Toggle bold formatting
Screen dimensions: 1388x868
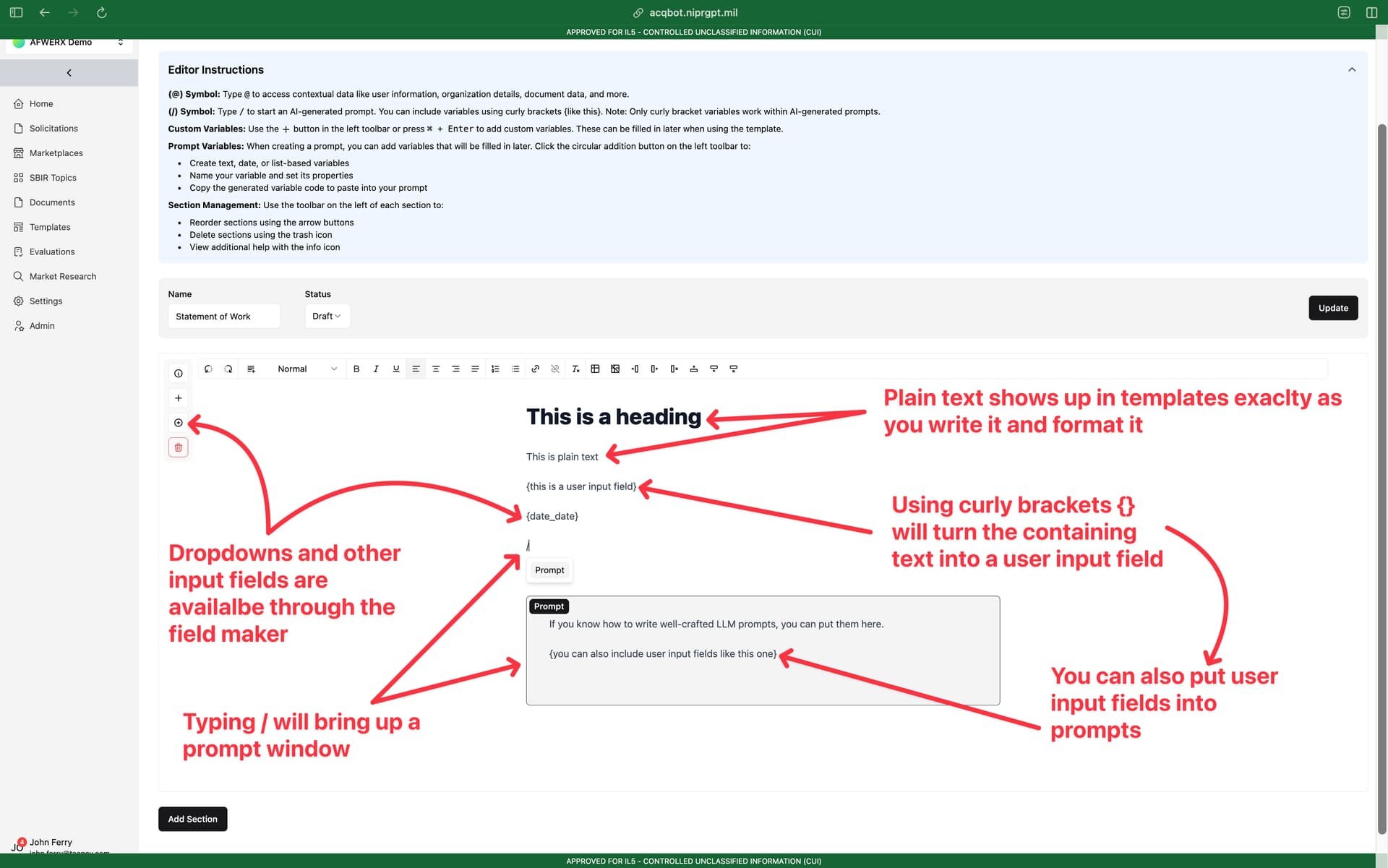(x=356, y=369)
